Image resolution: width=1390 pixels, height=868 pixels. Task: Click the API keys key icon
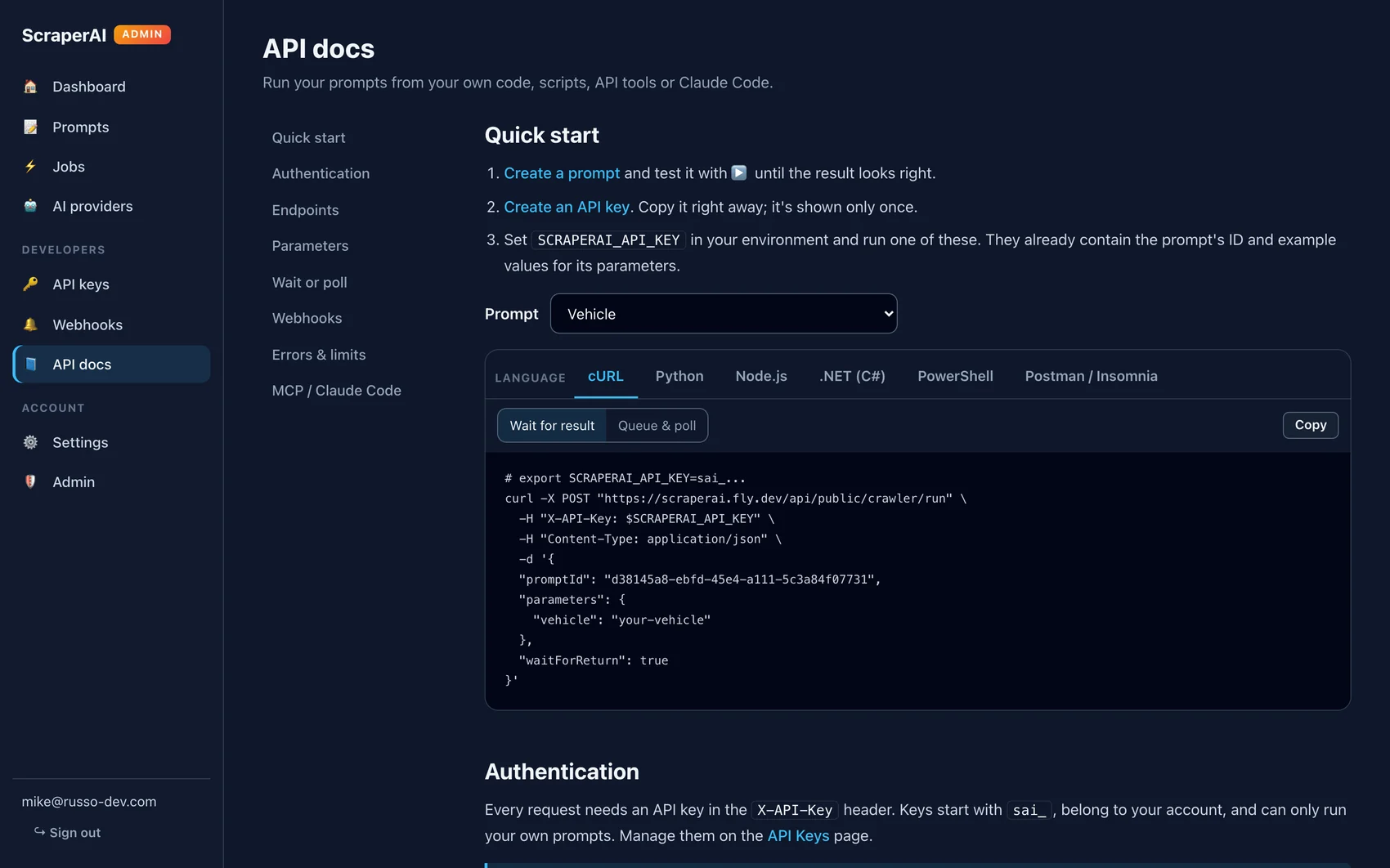point(30,284)
